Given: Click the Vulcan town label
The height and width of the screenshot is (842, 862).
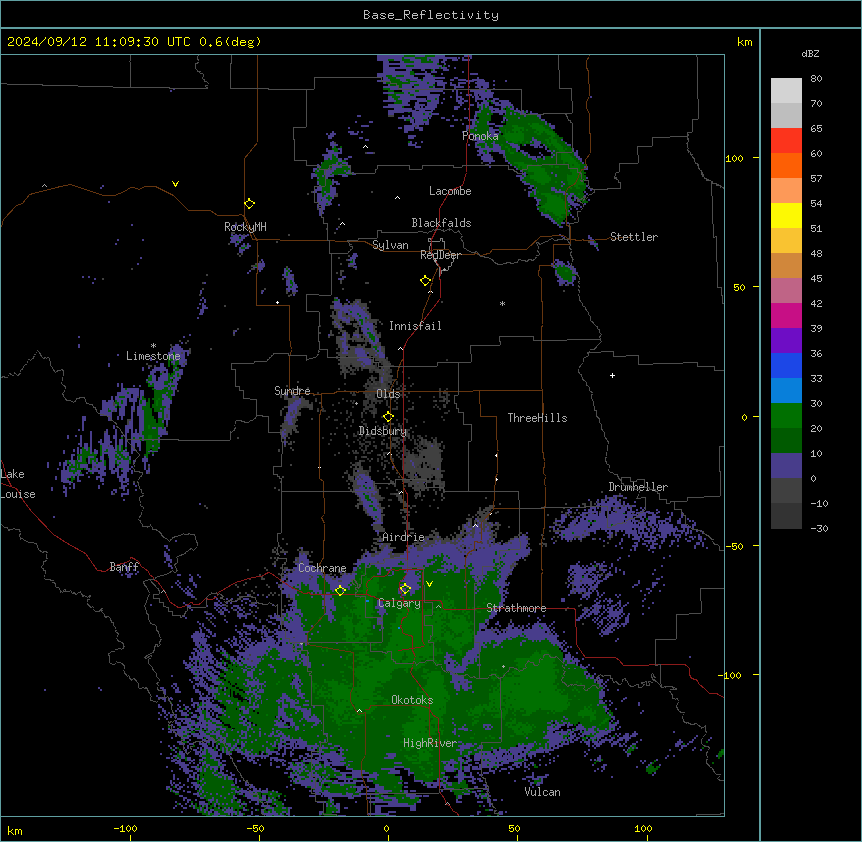Looking at the screenshot, I should (542, 792).
